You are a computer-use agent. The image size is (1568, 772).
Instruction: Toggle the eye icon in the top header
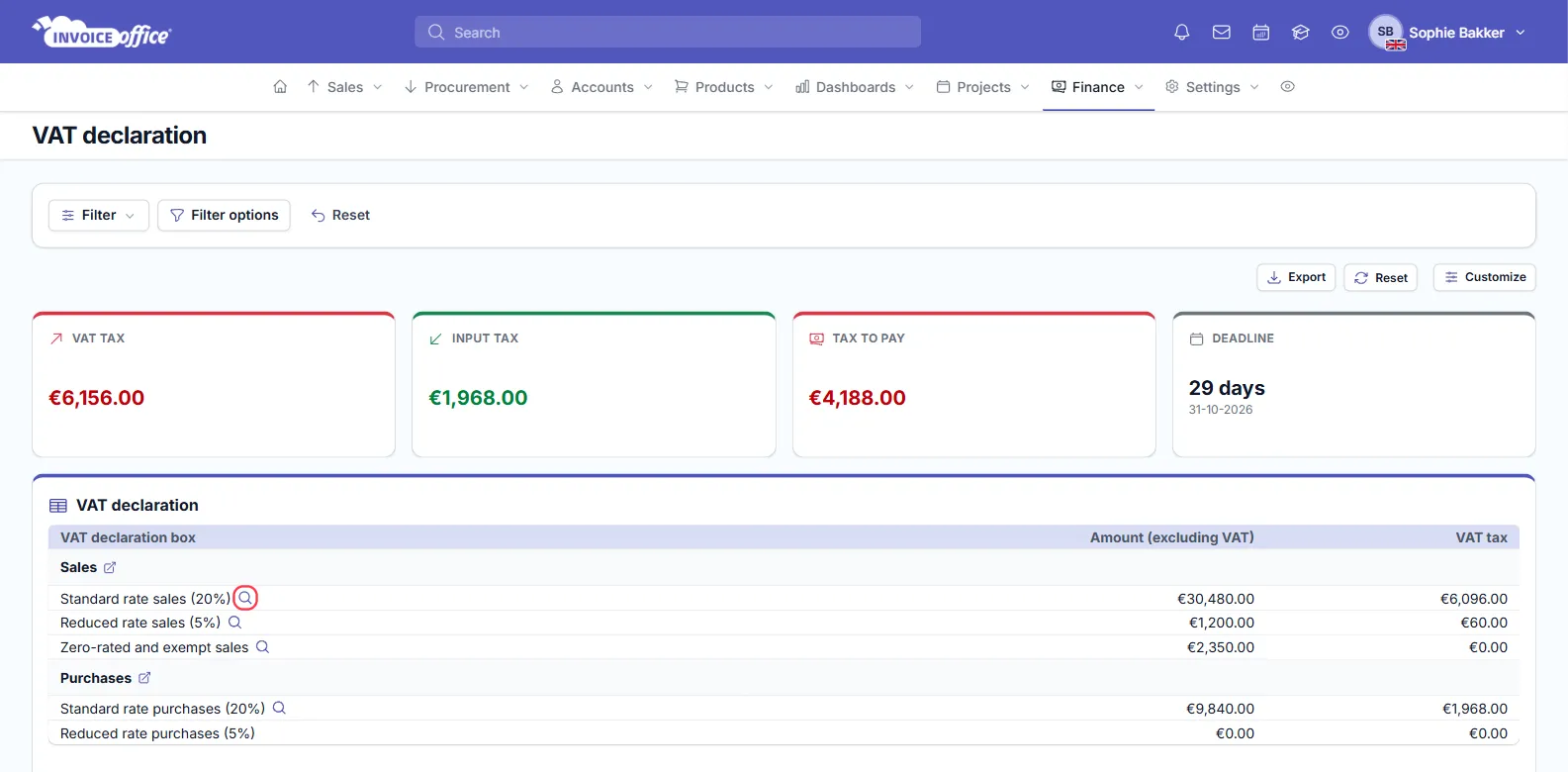click(1340, 33)
